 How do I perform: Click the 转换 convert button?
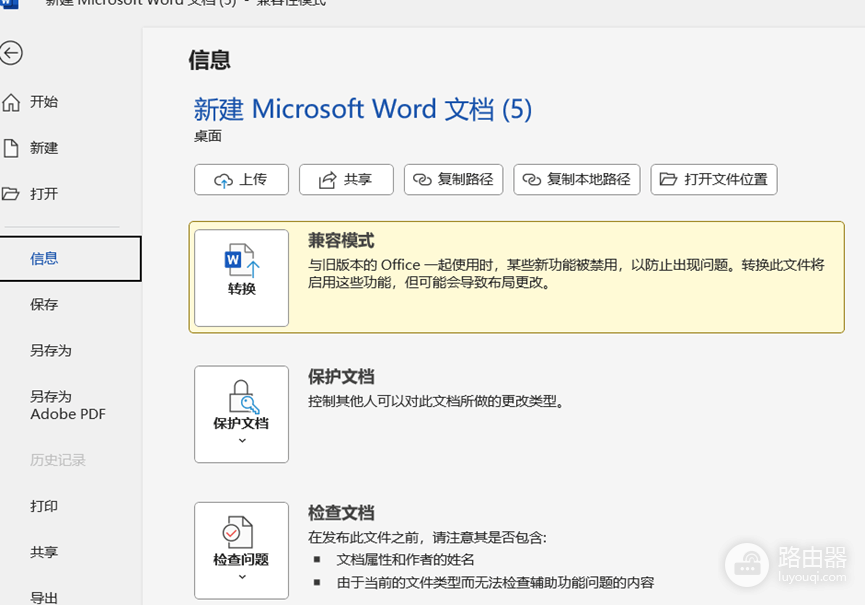pos(241,278)
